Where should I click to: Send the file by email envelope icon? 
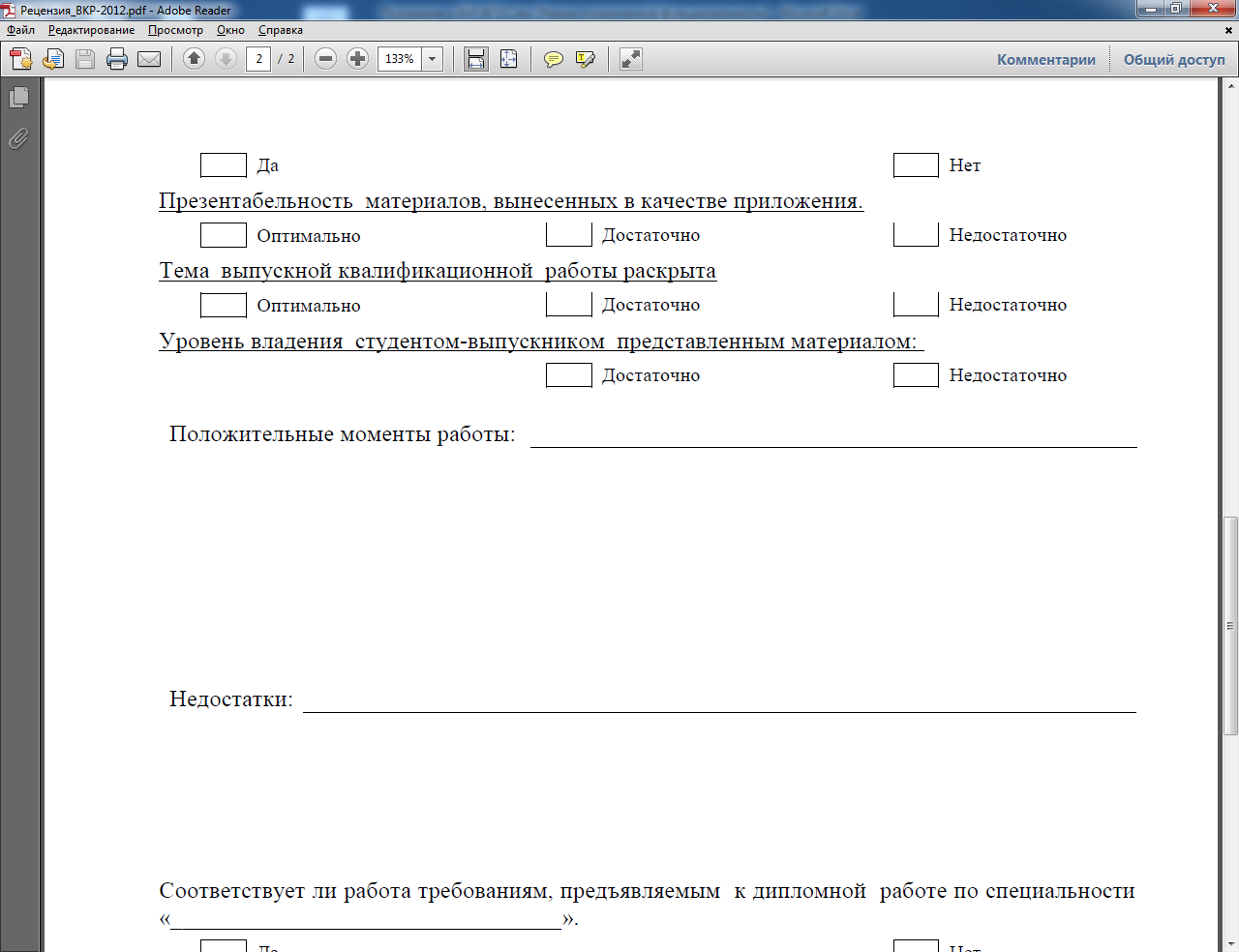[149, 59]
